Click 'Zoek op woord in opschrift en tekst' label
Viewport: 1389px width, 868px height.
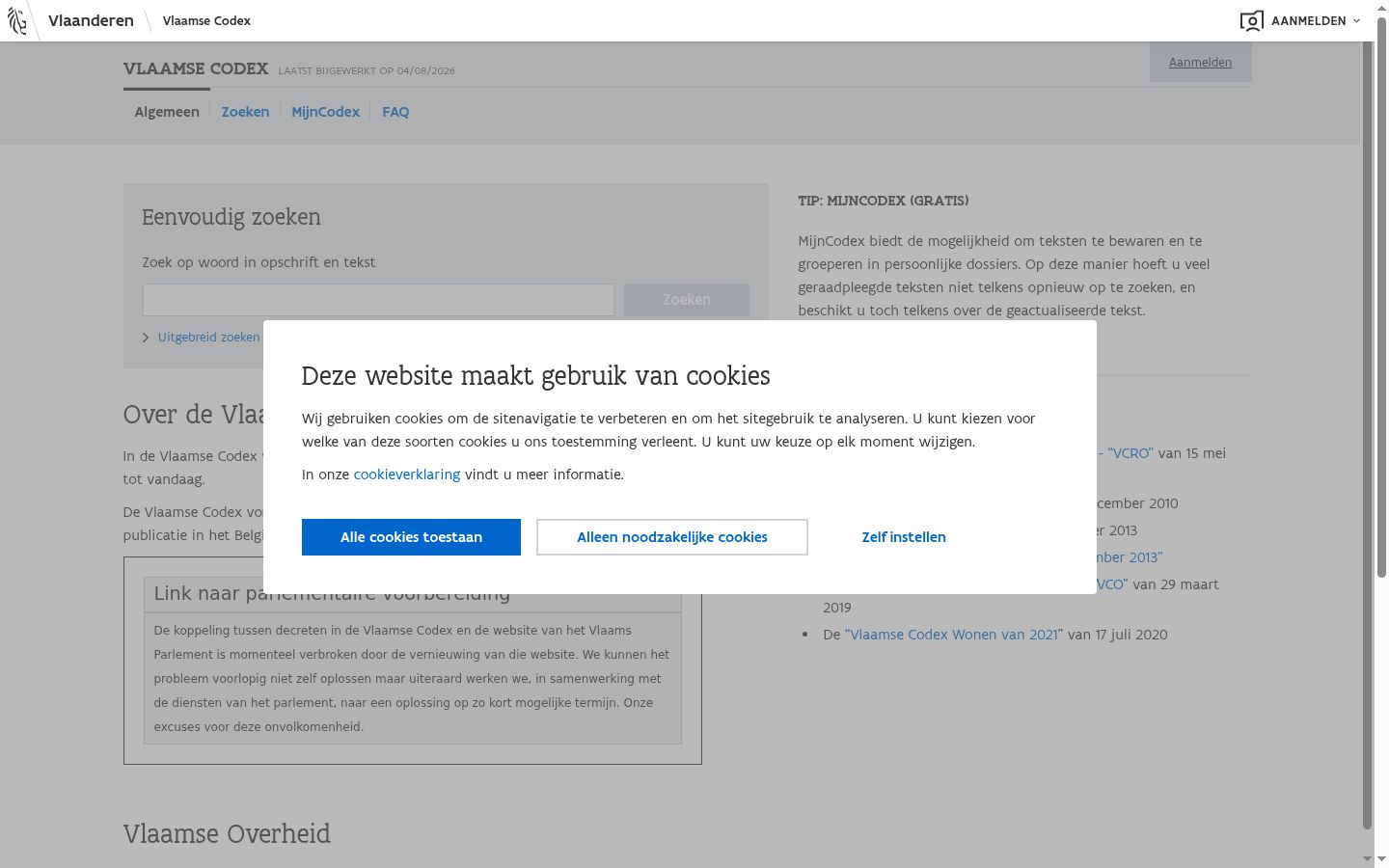[259, 262]
